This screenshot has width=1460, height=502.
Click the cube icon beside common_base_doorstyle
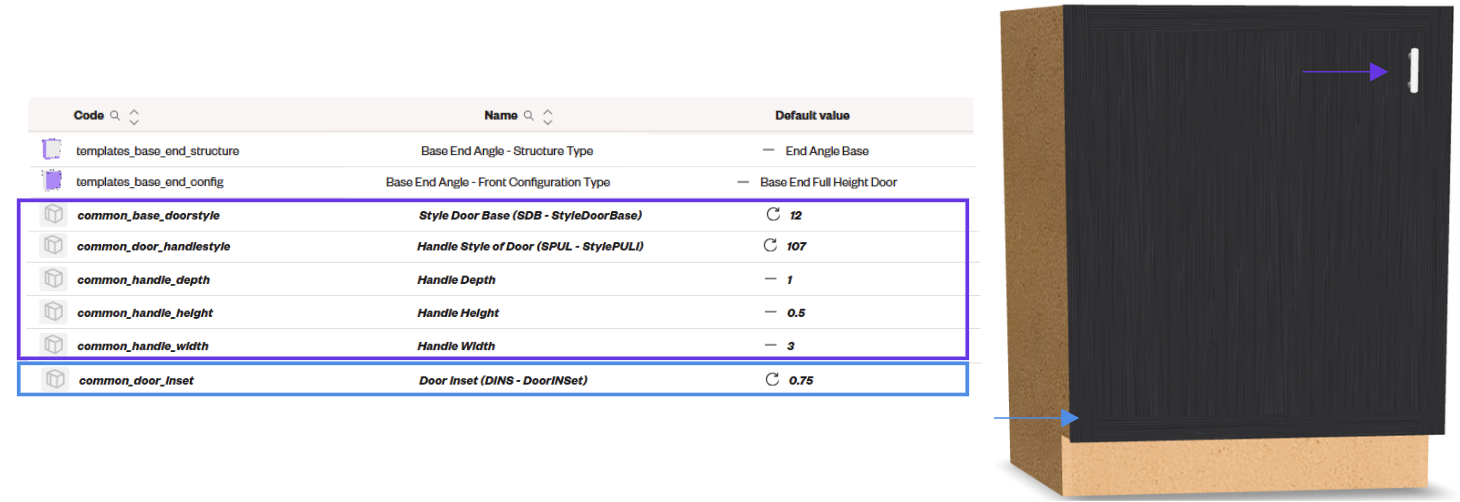click(55, 214)
